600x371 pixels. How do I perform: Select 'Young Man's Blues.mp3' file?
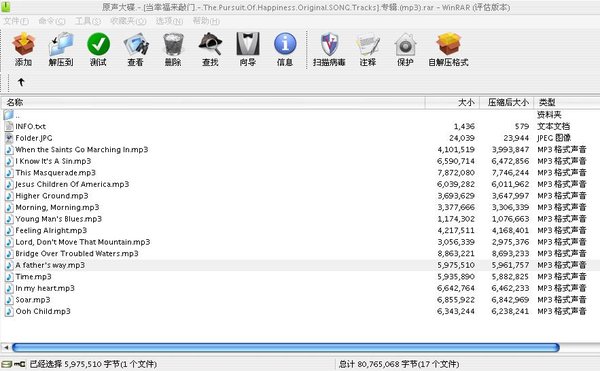59,219
